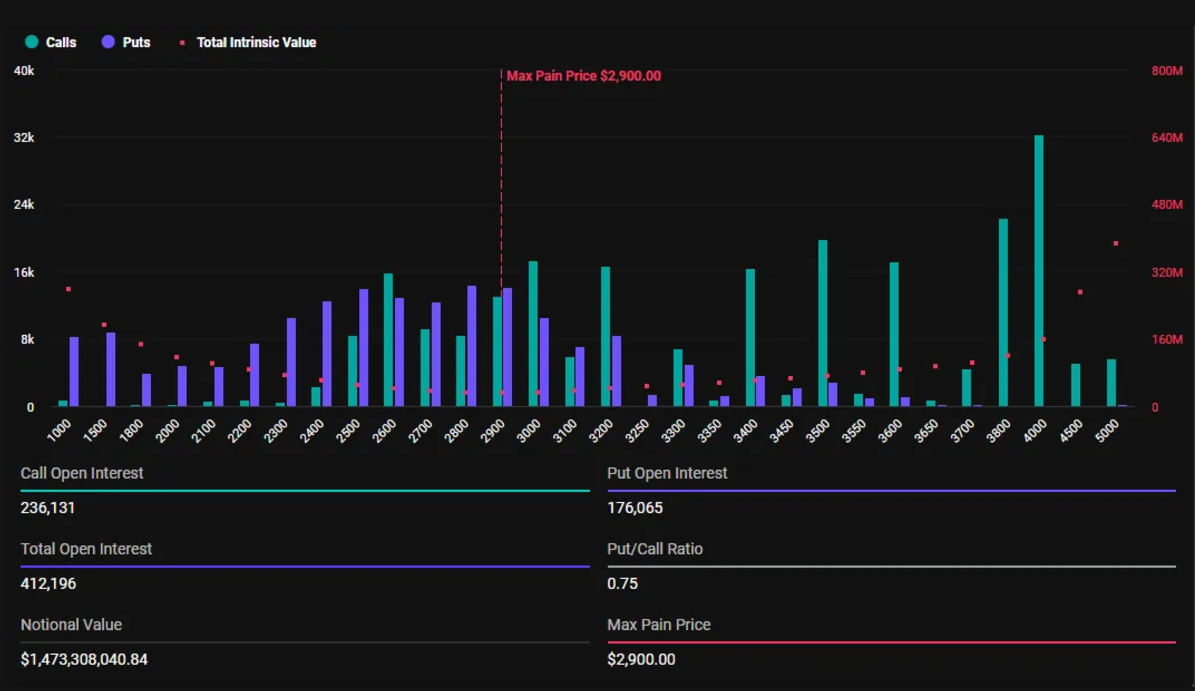The width and height of the screenshot is (1195, 691).
Task: Select the Puts bar at strike 2300
Action: (x=291, y=362)
